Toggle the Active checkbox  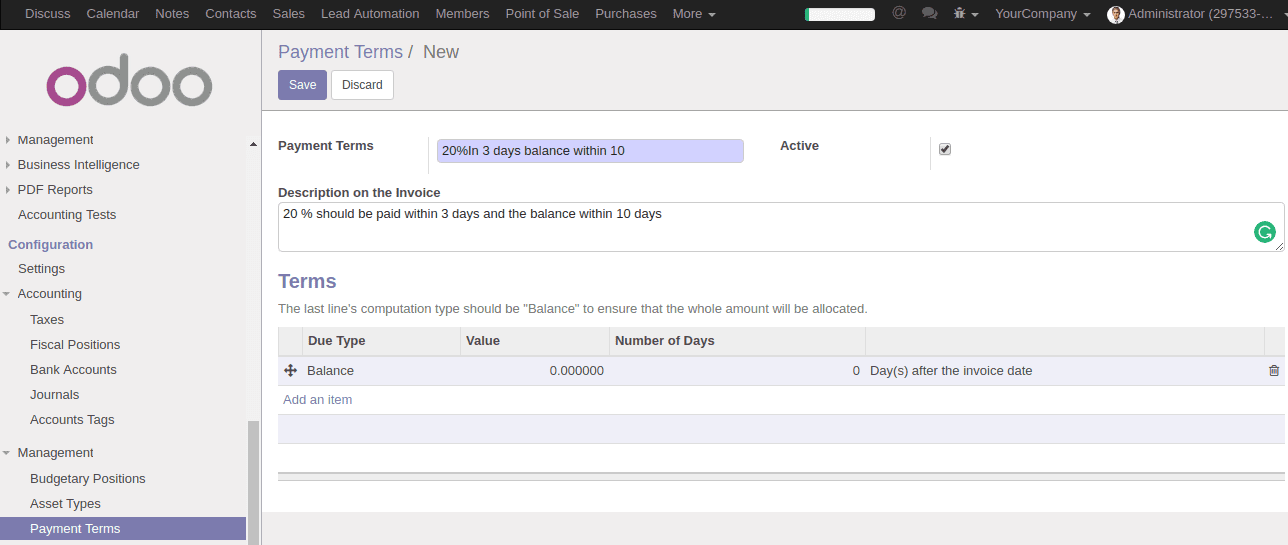click(945, 149)
